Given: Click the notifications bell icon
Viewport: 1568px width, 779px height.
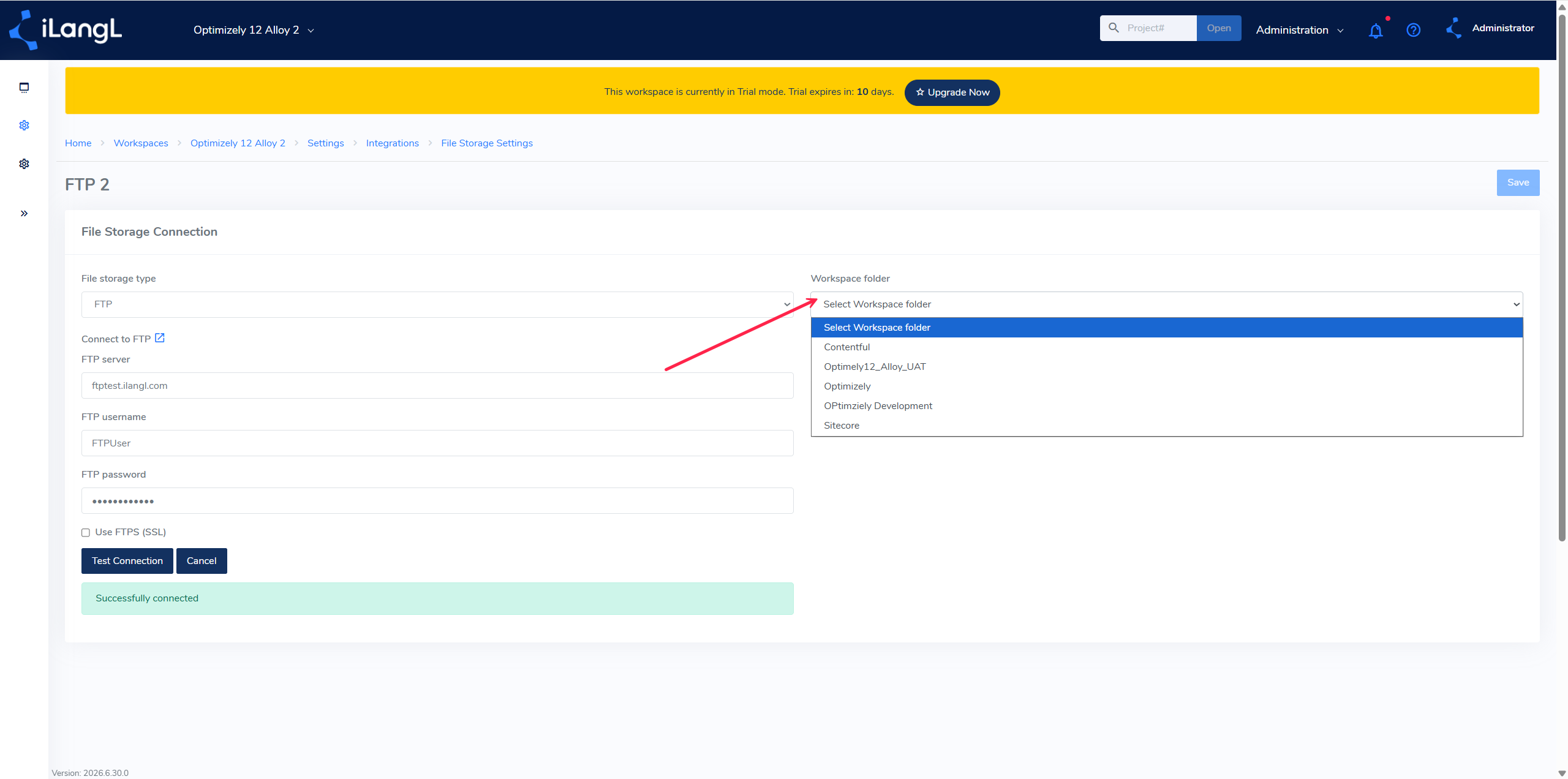Looking at the screenshot, I should point(1376,30).
